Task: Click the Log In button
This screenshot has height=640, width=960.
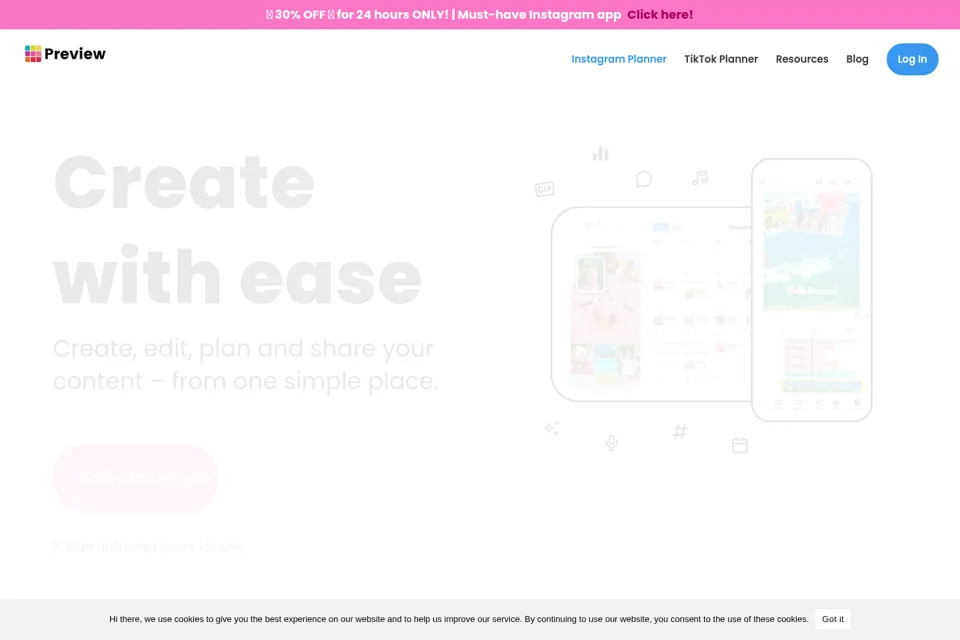Action: (x=912, y=59)
